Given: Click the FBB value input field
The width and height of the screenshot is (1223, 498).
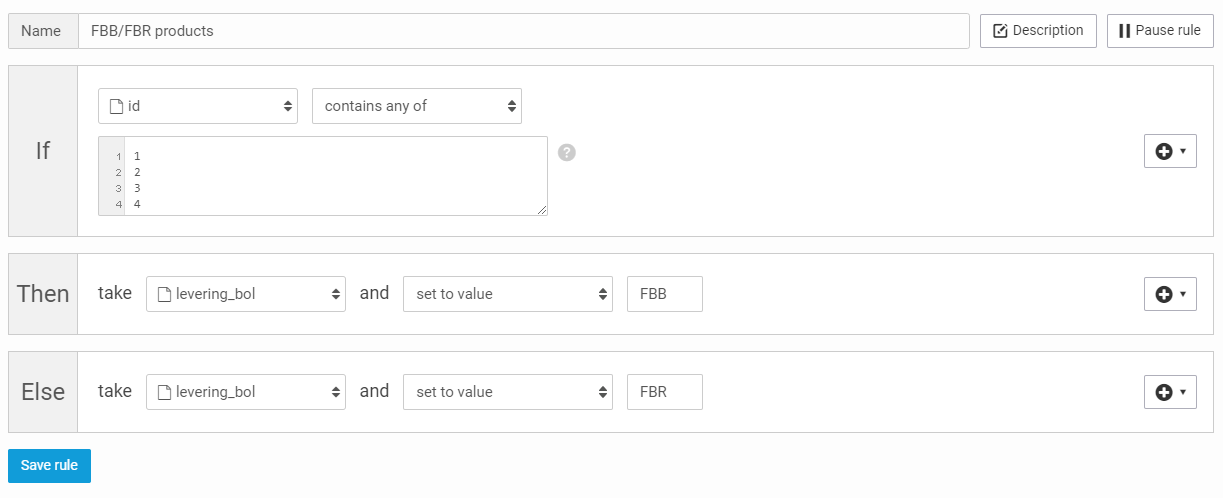Looking at the screenshot, I should click(665, 294).
